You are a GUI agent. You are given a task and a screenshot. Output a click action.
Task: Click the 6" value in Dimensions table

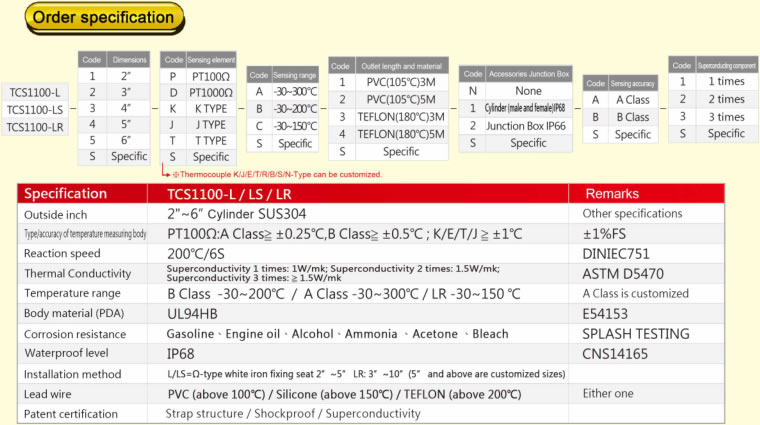126,140
